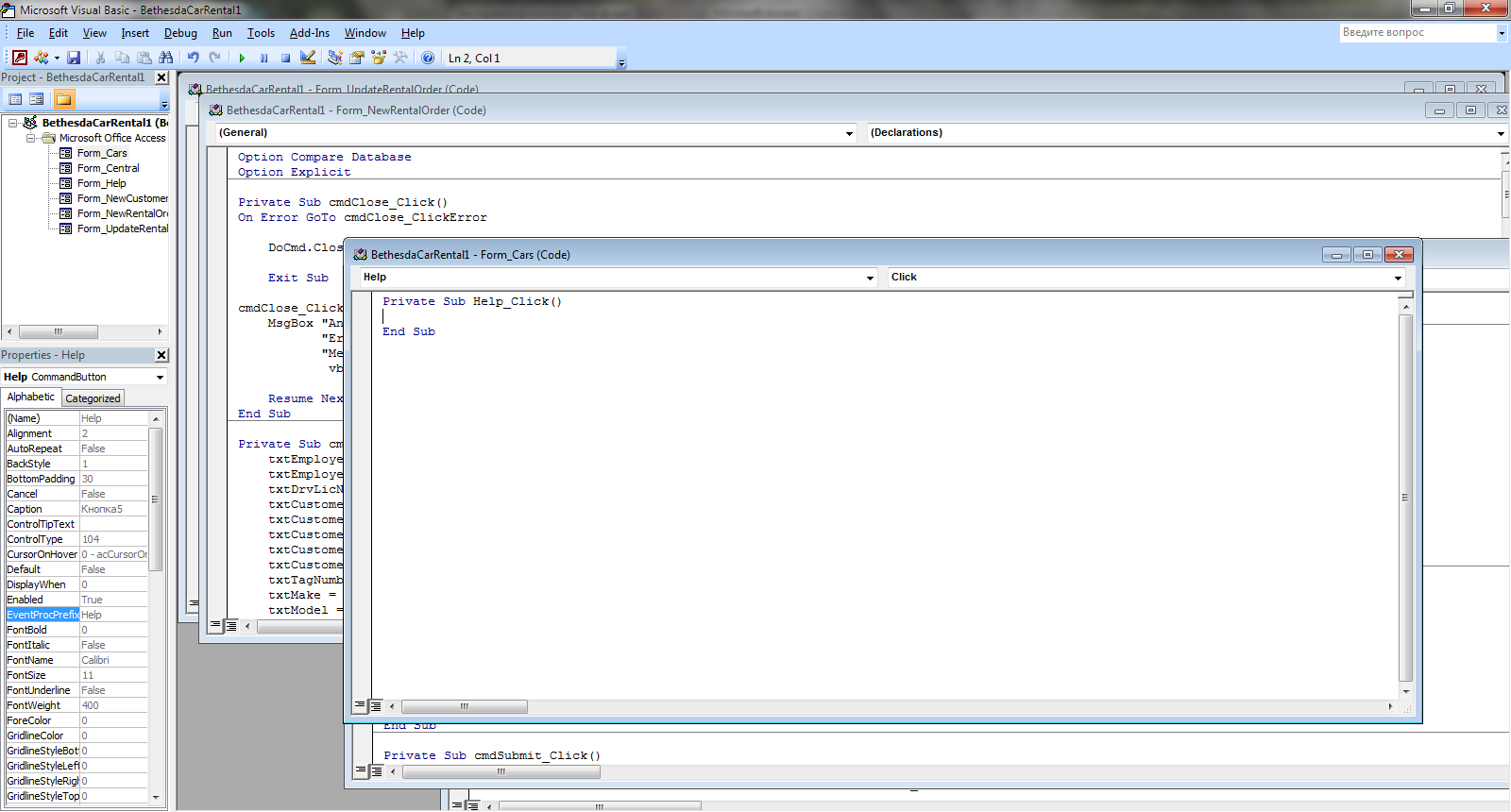Toggle Folders icon in Project panel
Viewport: 1511px width, 812px height.
point(63,99)
